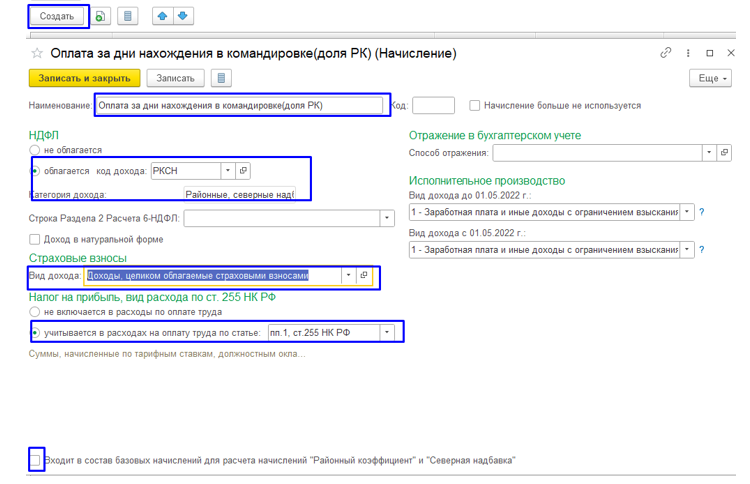Move item down with blue arrow
750x484 pixels.
click(x=183, y=16)
